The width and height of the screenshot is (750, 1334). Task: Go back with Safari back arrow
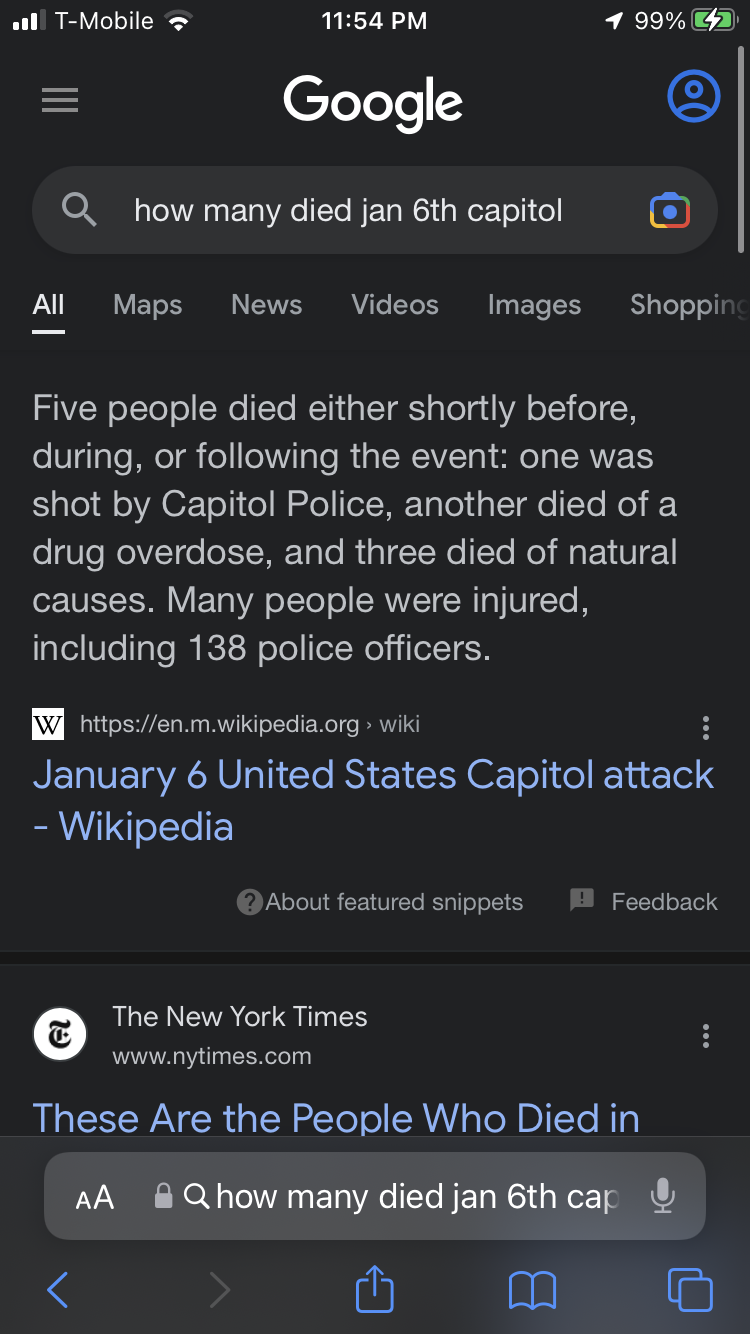coord(58,1289)
